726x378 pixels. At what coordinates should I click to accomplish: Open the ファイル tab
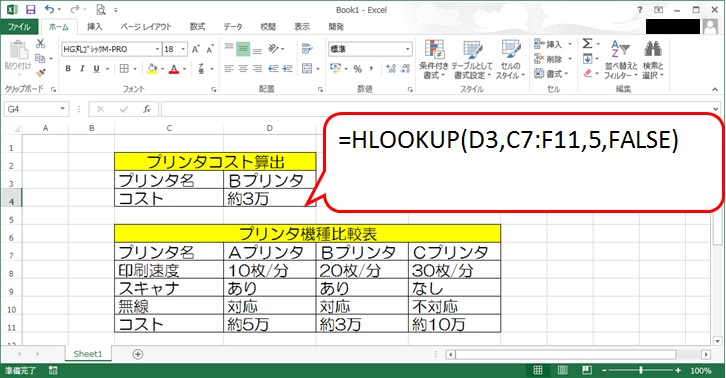(x=19, y=27)
